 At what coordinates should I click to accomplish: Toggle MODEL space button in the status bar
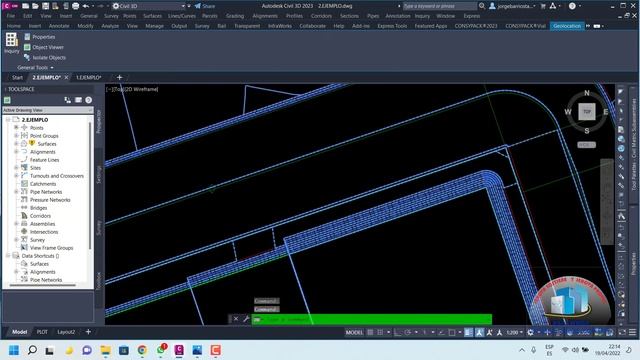pyautogui.click(x=354, y=332)
